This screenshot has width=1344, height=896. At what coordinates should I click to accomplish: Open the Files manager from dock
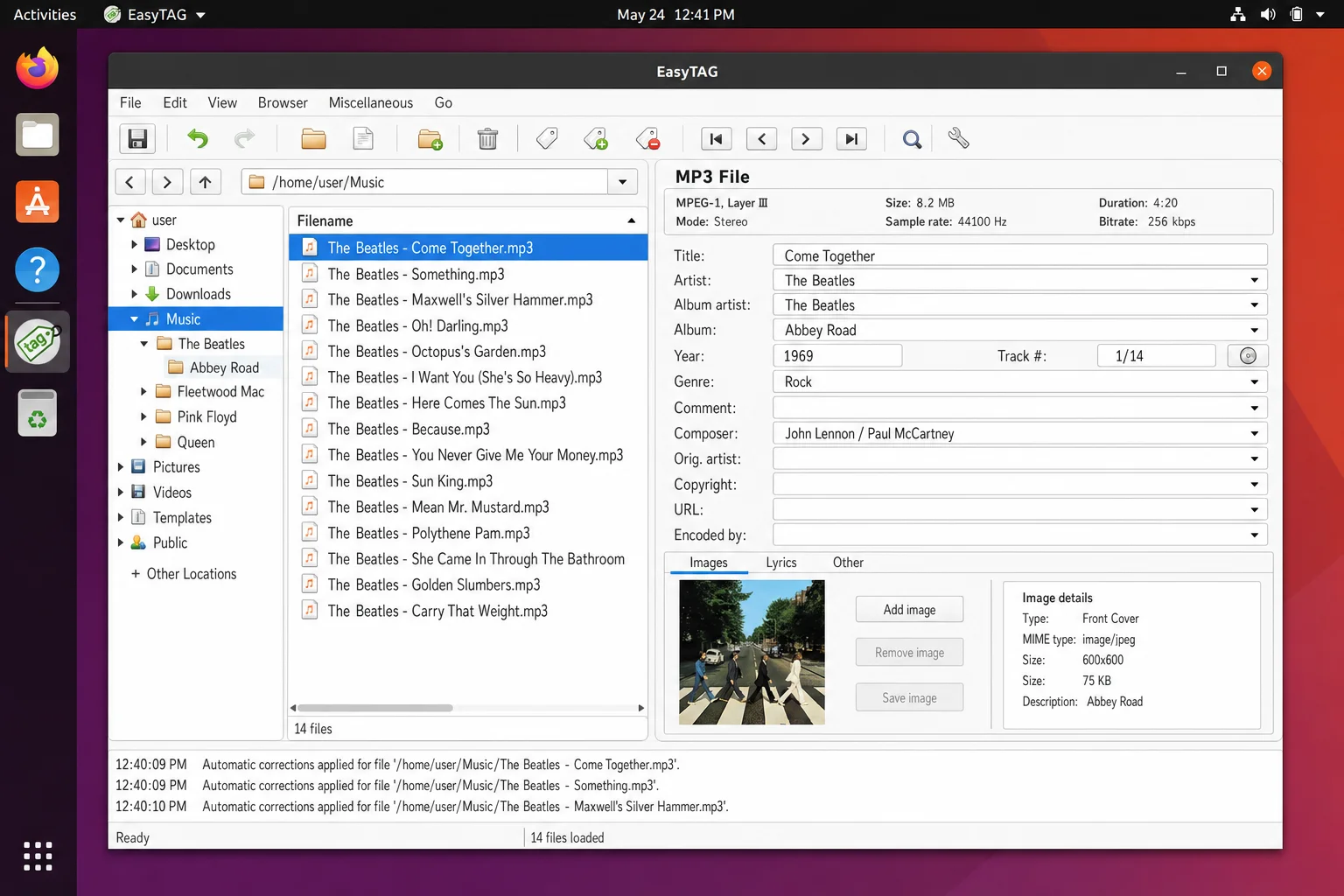pyautogui.click(x=38, y=135)
